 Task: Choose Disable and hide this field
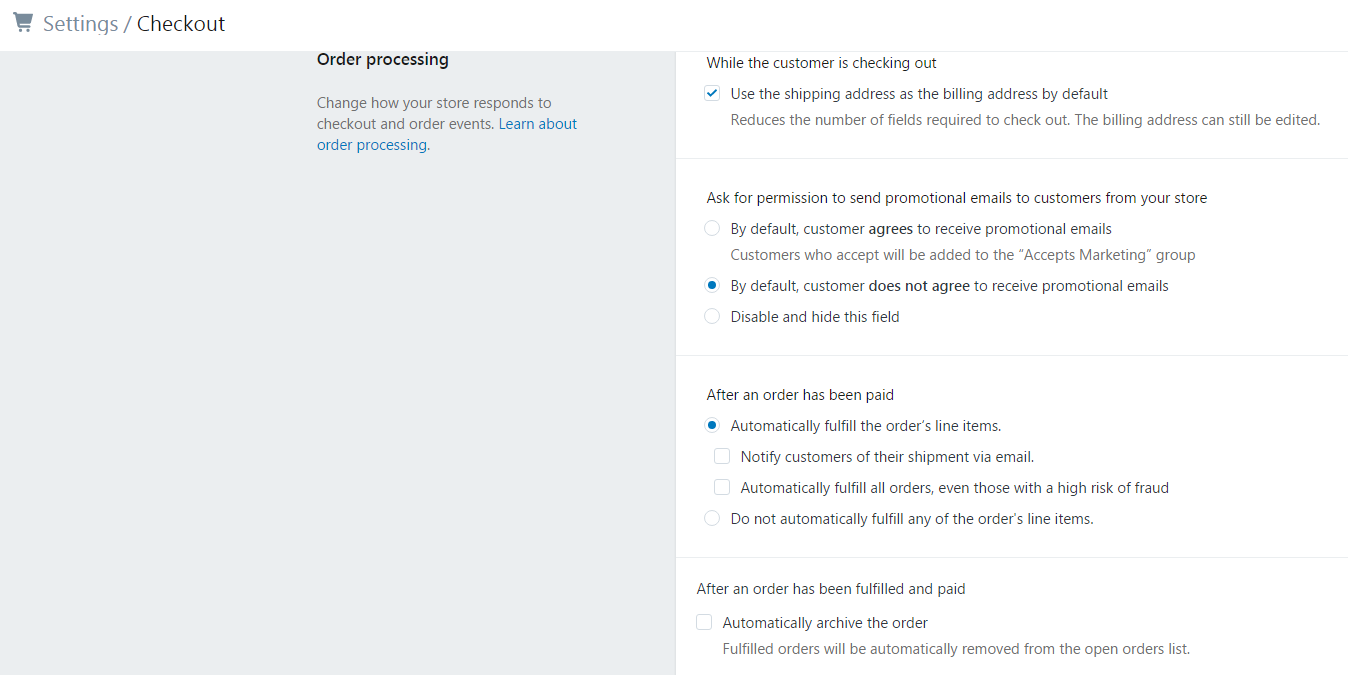pyautogui.click(x=712, y=317)
